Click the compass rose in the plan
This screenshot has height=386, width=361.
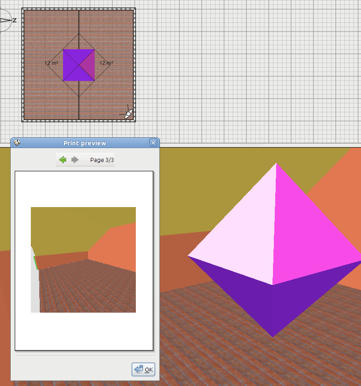5,20
